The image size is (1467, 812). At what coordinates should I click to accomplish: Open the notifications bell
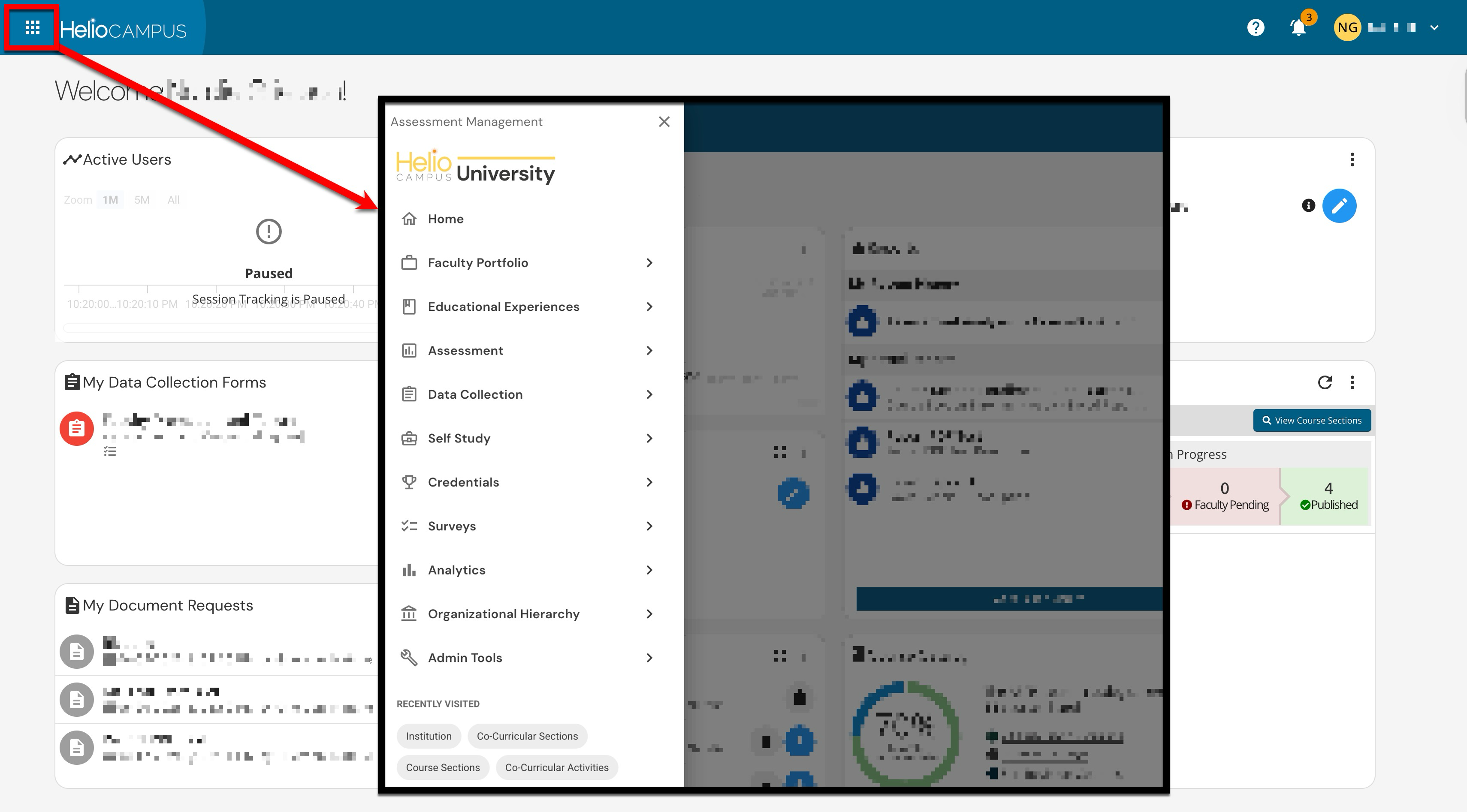coord(1298,27)
